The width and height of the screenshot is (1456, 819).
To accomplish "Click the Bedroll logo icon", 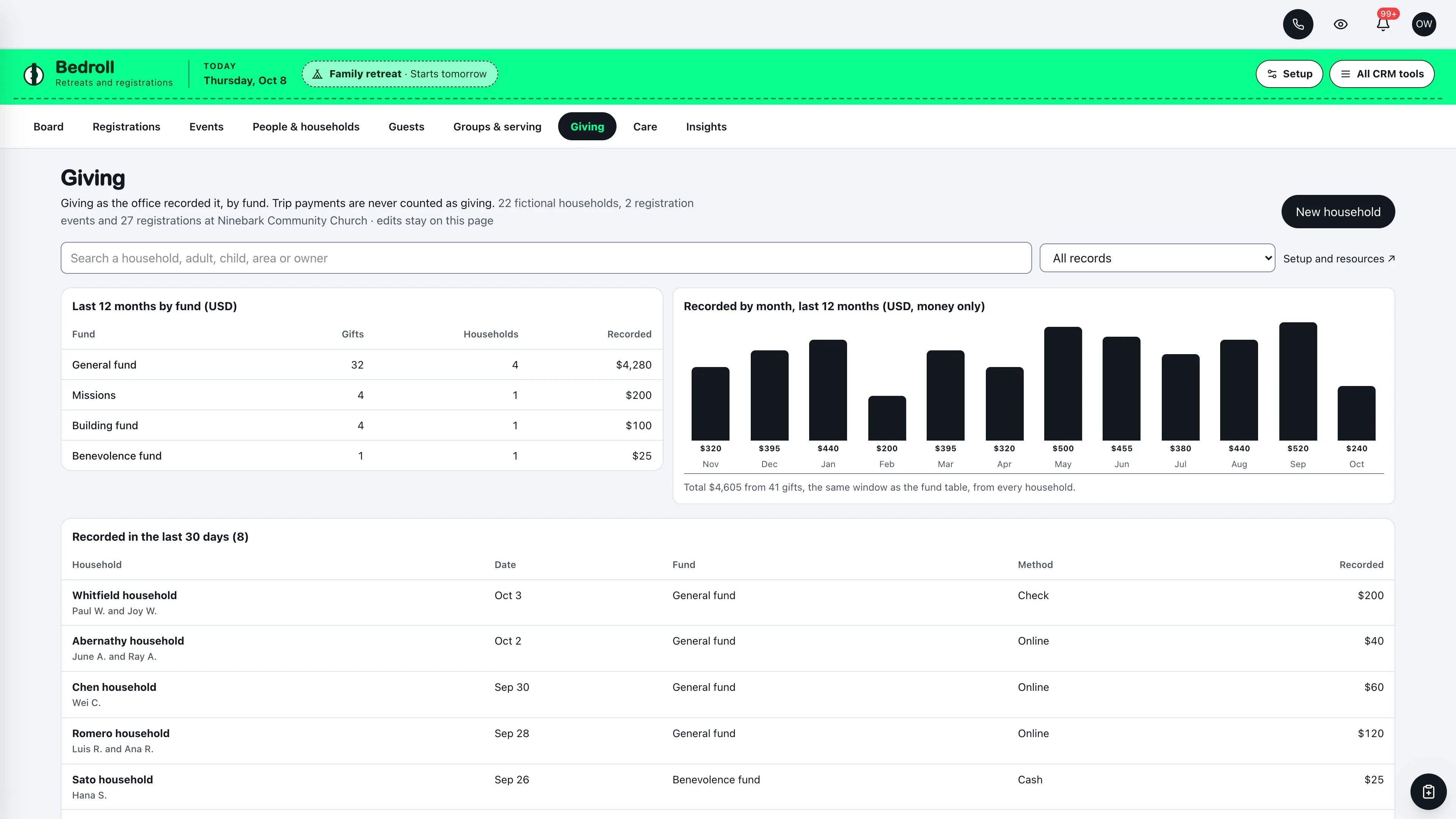I will (34, 74).
